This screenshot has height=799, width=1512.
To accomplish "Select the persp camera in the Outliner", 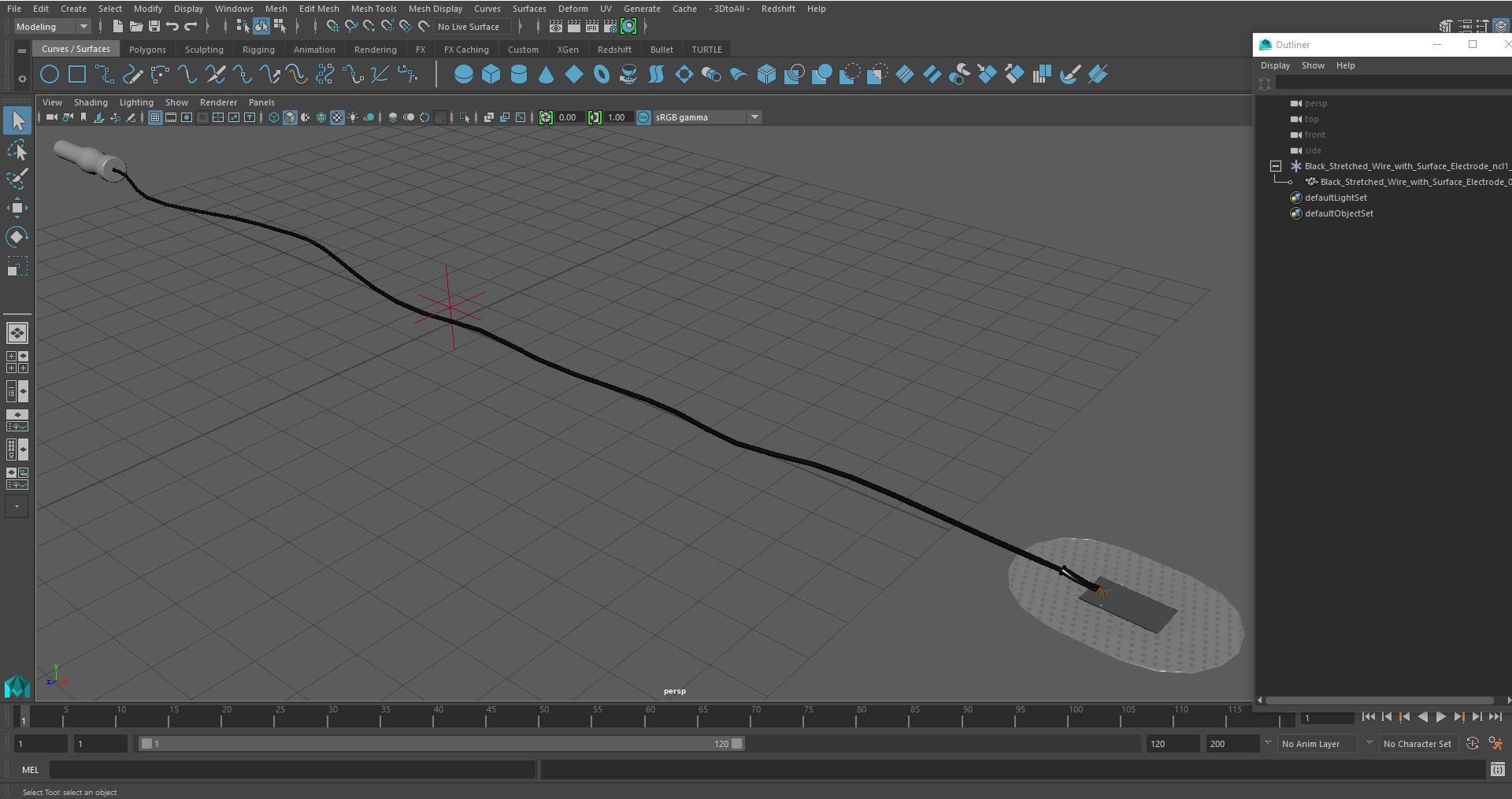I will point(1316,103).
